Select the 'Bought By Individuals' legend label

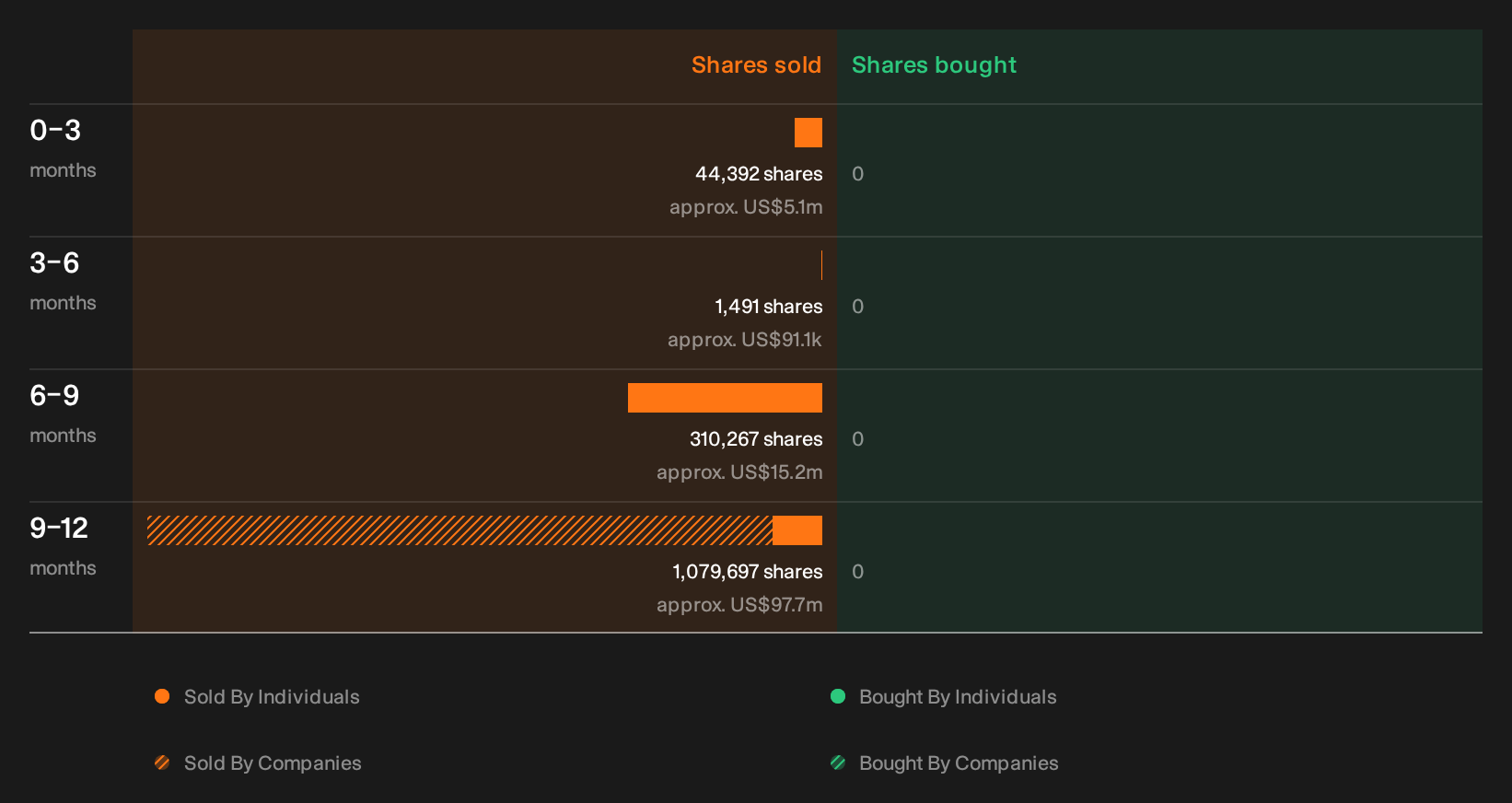pos(958,697)
